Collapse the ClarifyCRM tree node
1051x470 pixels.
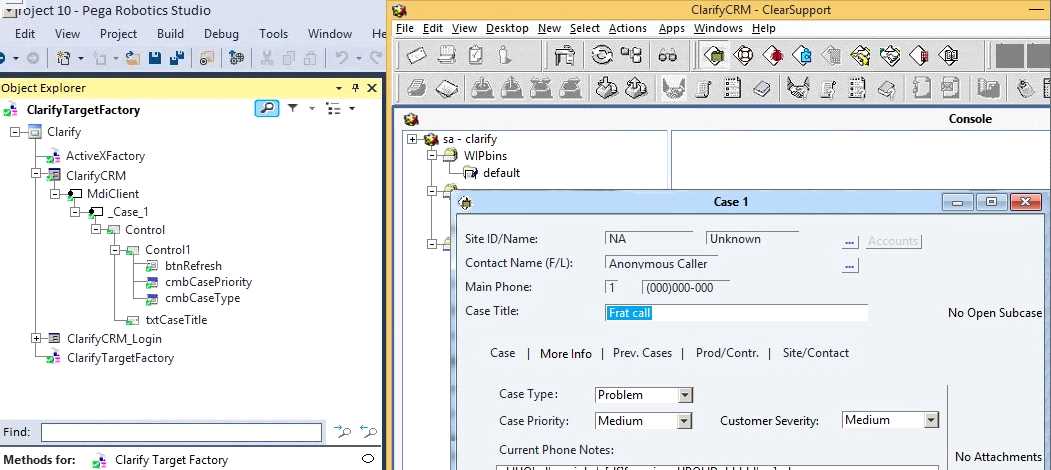(x=37, y=175)
